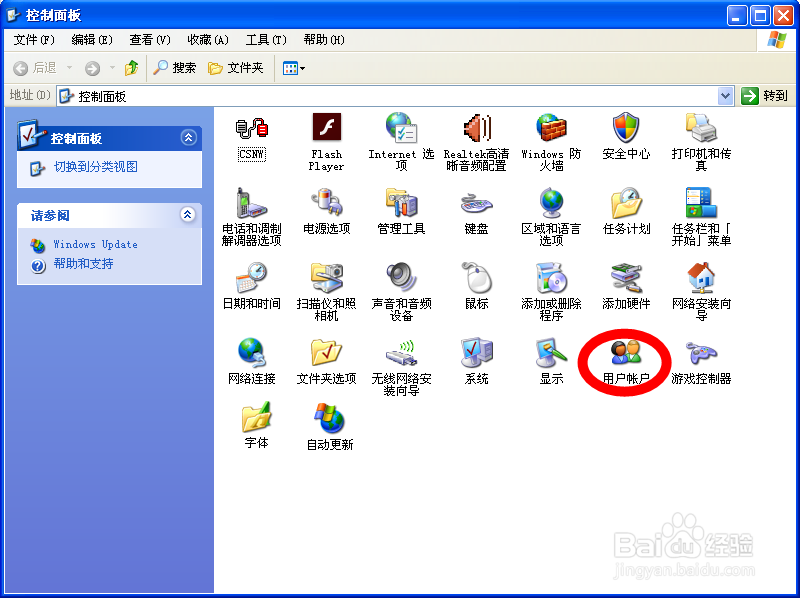Open 鼠标 settings icon
800x598 pixels.
pos(476,278)
